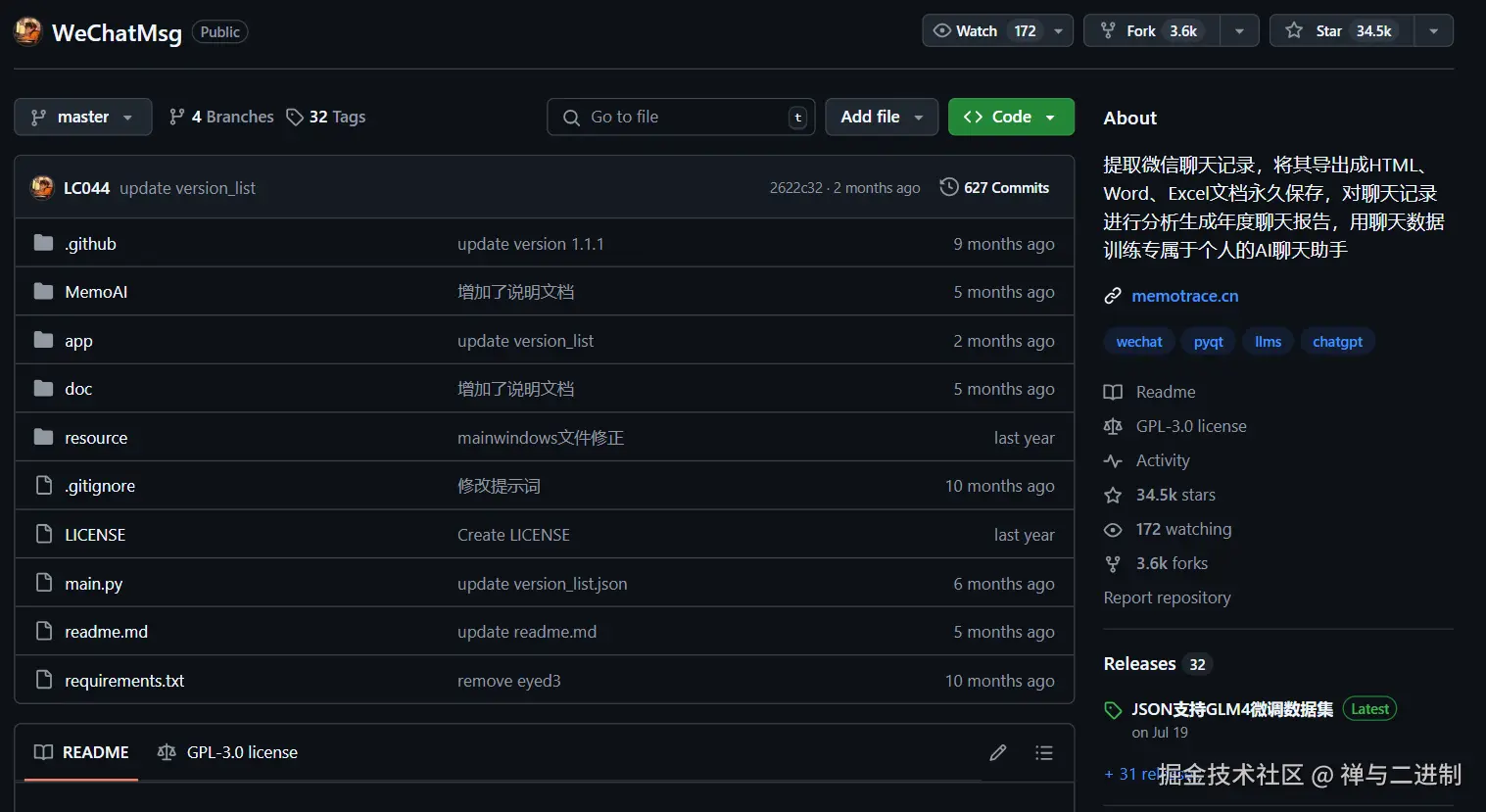Click the tag icon beside latest release
This screenshot has width=1486, height=812.
(x=1113, y=710)
